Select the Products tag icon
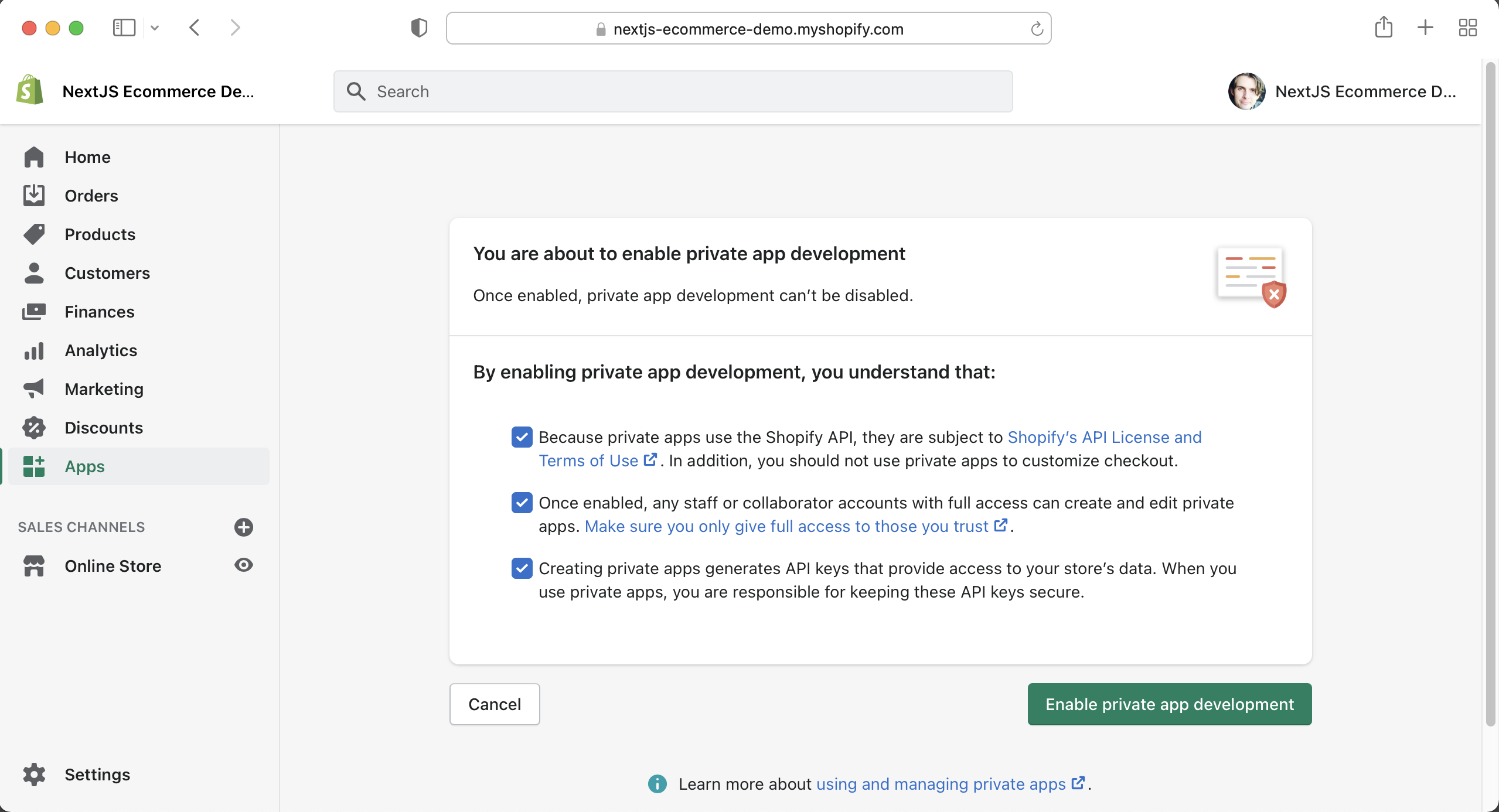This screenshot has height=812, width=1499. pyautogui.click(x=34, y=234)
